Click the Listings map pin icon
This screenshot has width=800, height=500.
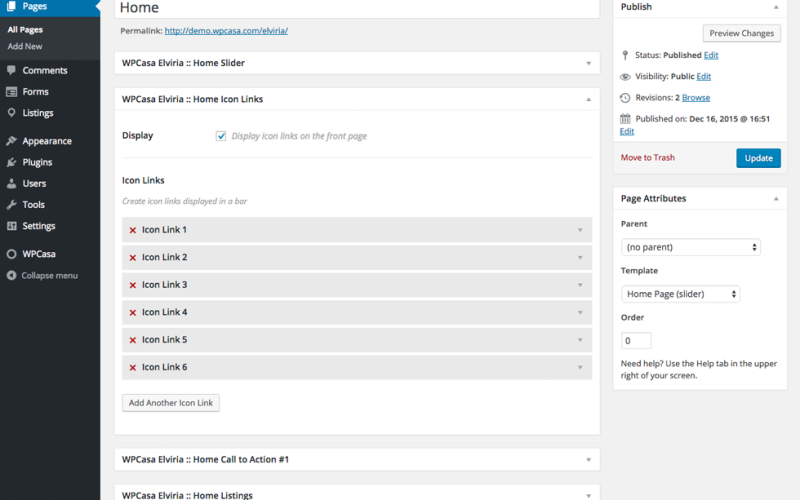(x=11, y=113)
